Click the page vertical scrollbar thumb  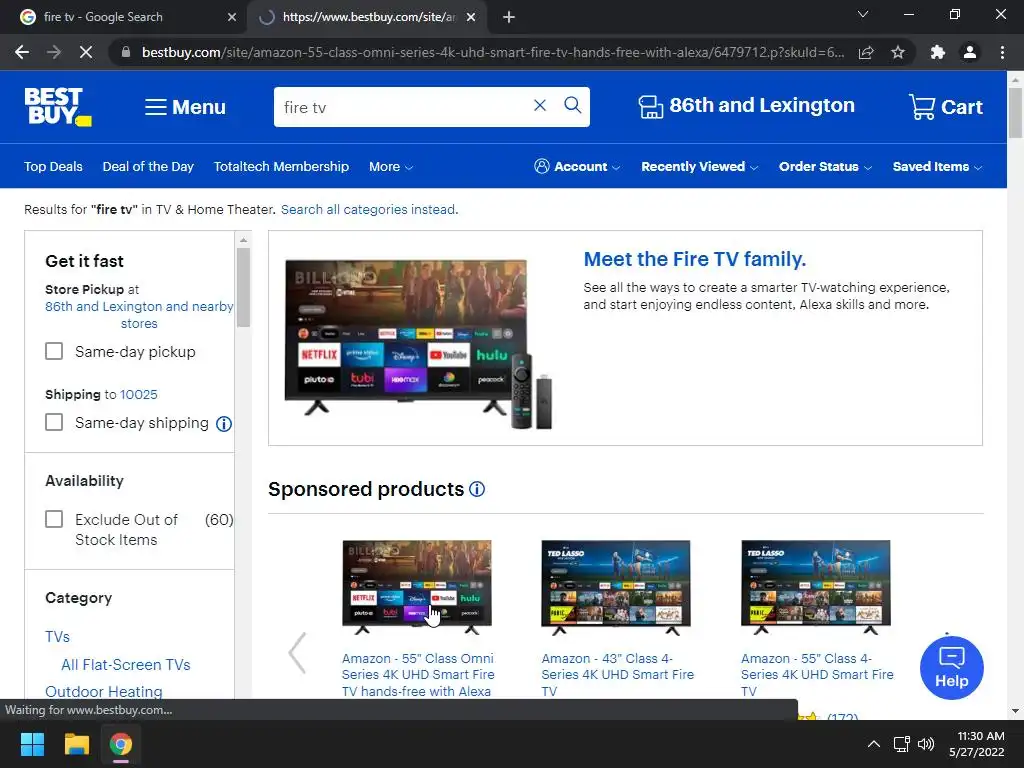[x=1015, y=112]
